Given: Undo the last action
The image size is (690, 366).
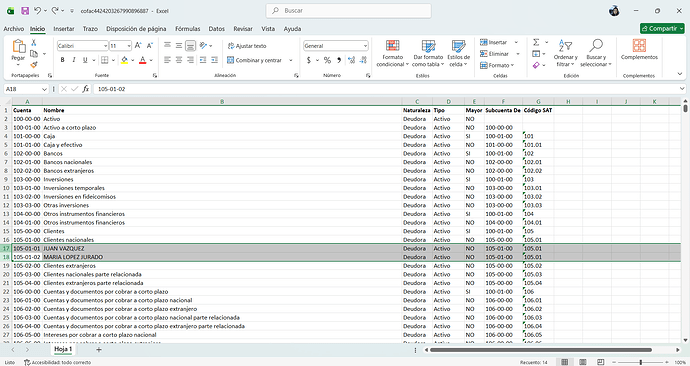Looking at the screenshot, I should click(x=38, y=11).
